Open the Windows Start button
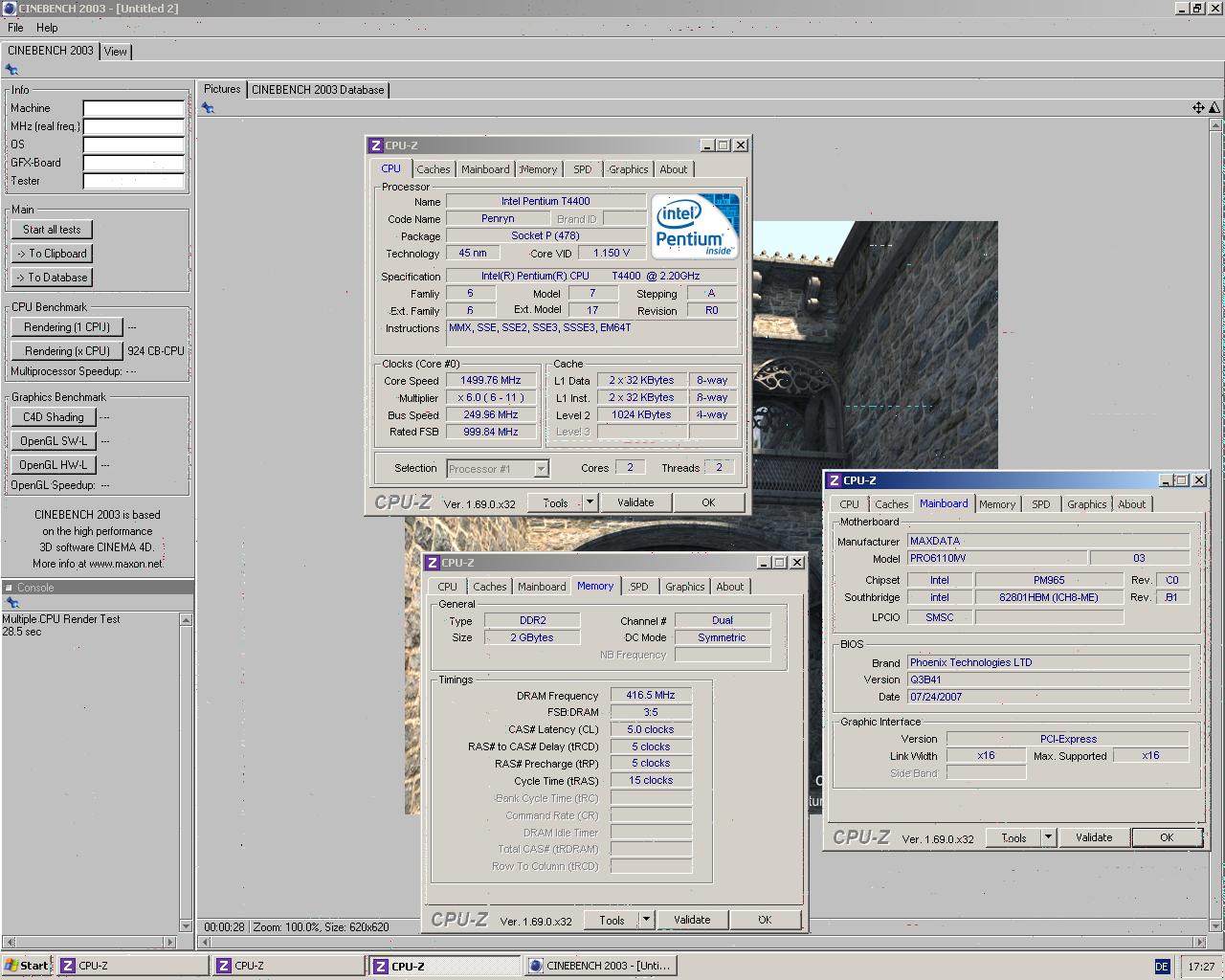 [26, 966]
